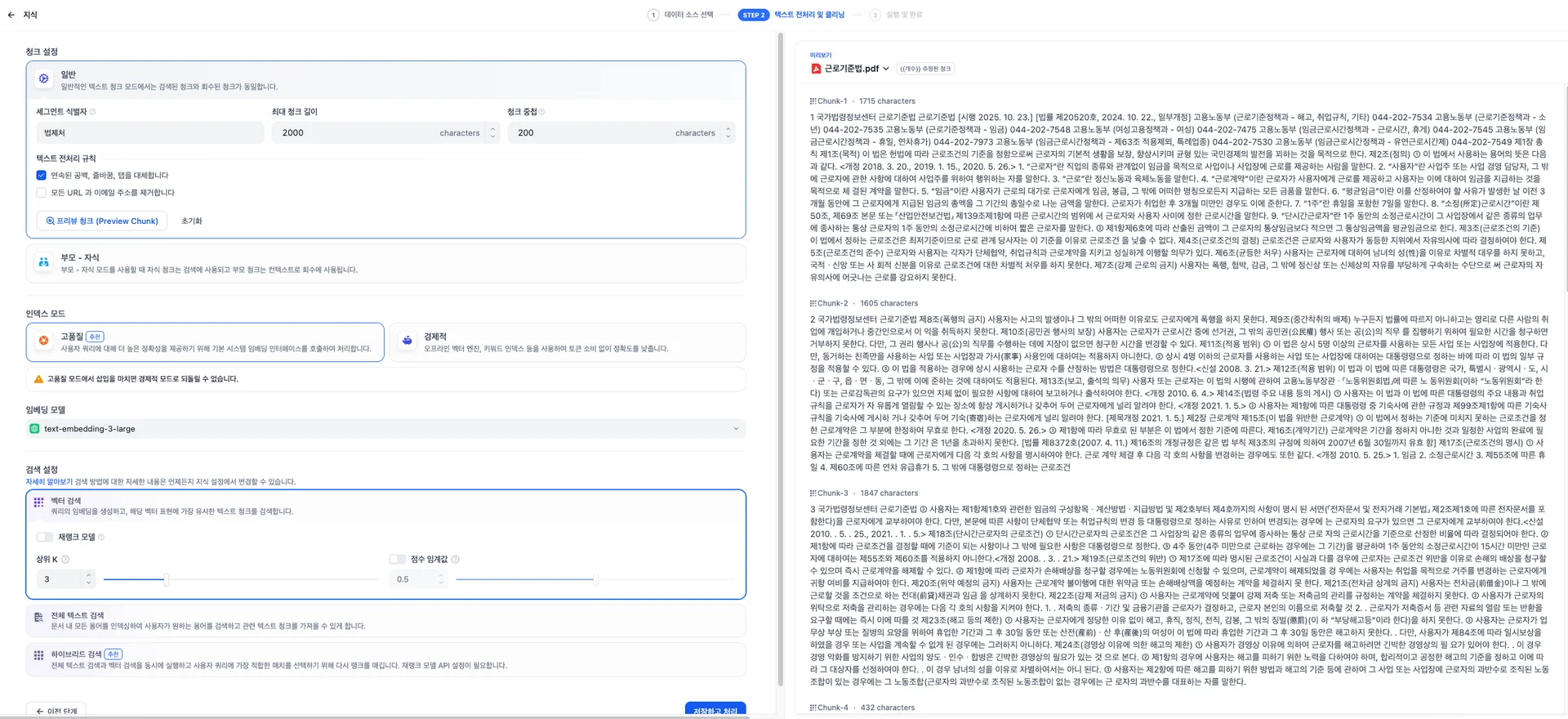Click the 1715 characters count of Chunk-1
The height and width of the screenshot is (719, 1568).
point(888,101)
